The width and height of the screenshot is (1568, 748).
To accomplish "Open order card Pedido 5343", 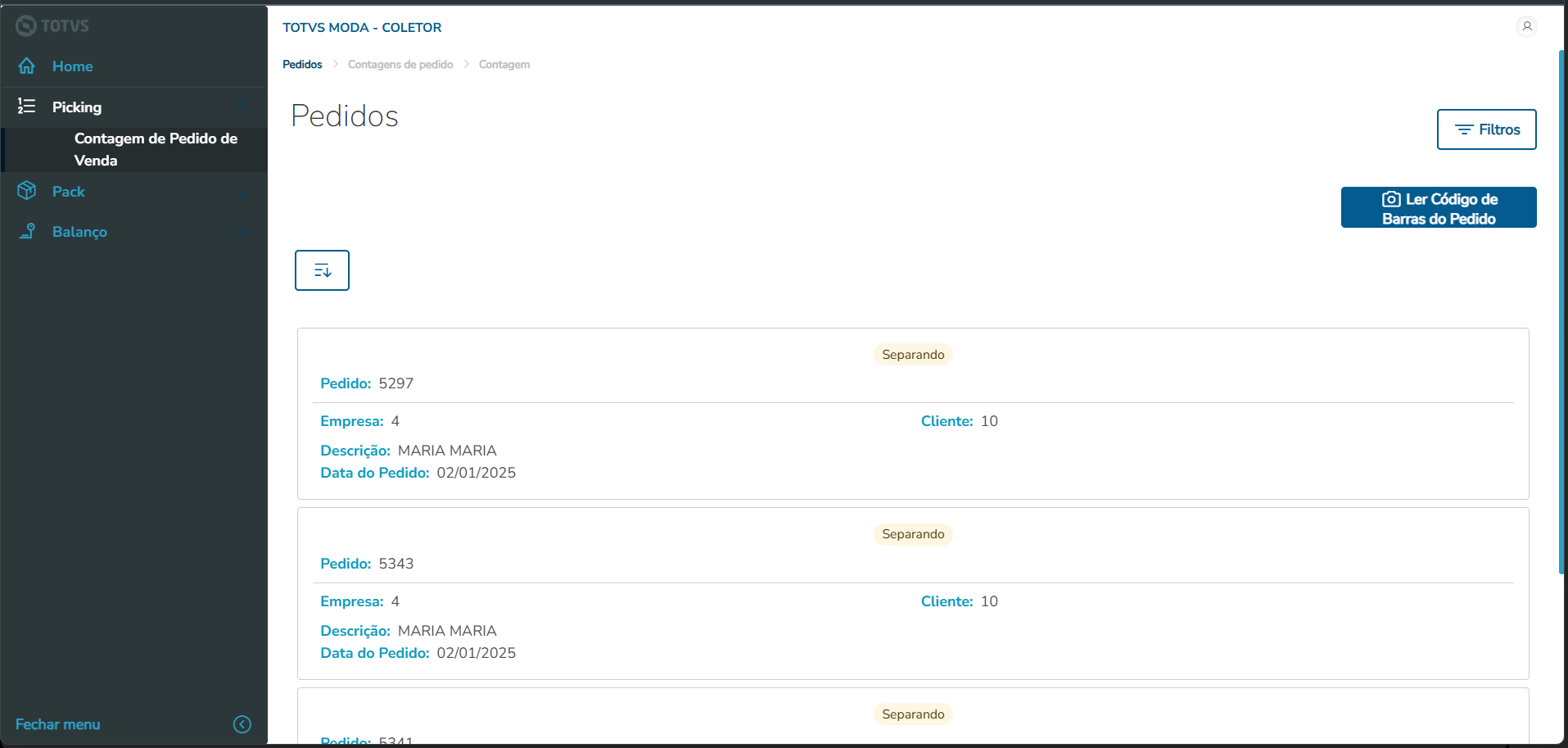I will pos(912,594).
